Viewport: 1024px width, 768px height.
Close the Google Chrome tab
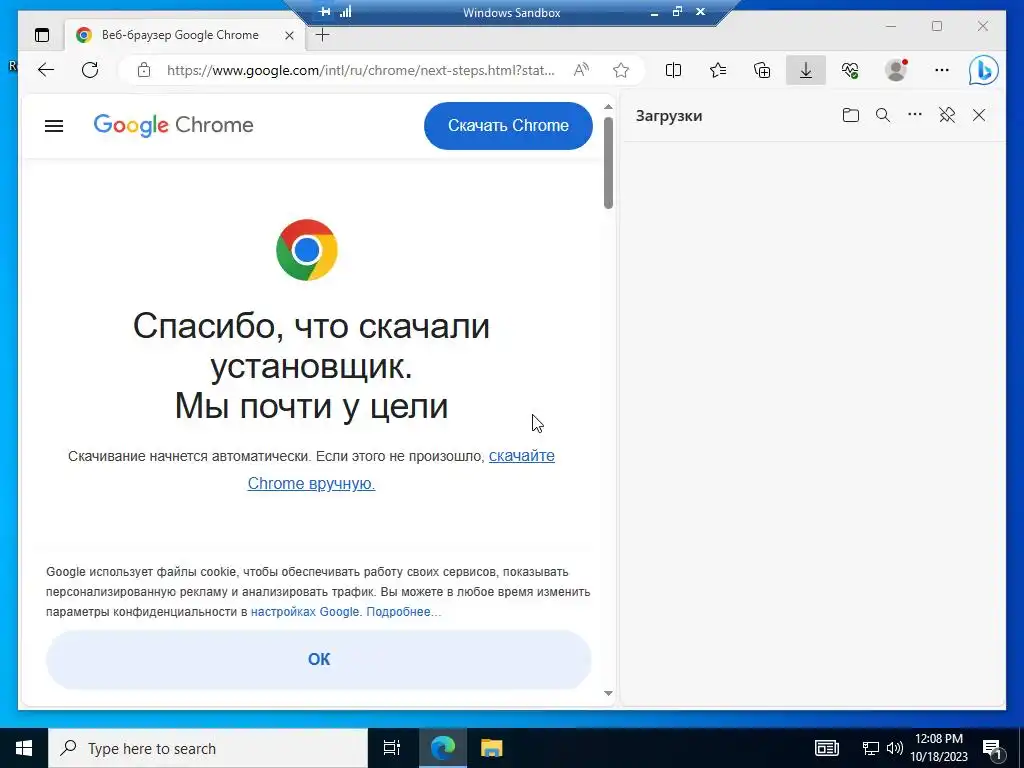click(289, 35)
